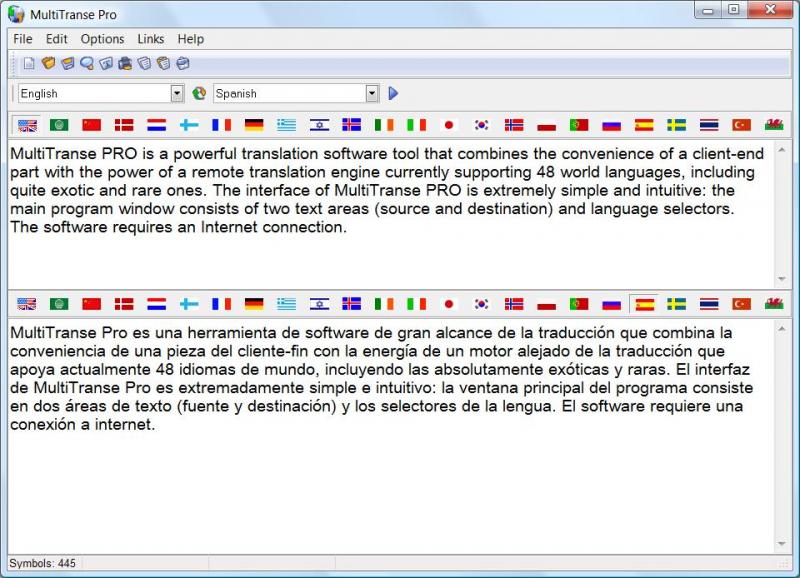Pick French flag in the destination flag row
Screen dimensions: 800x578
coord(221,304)
